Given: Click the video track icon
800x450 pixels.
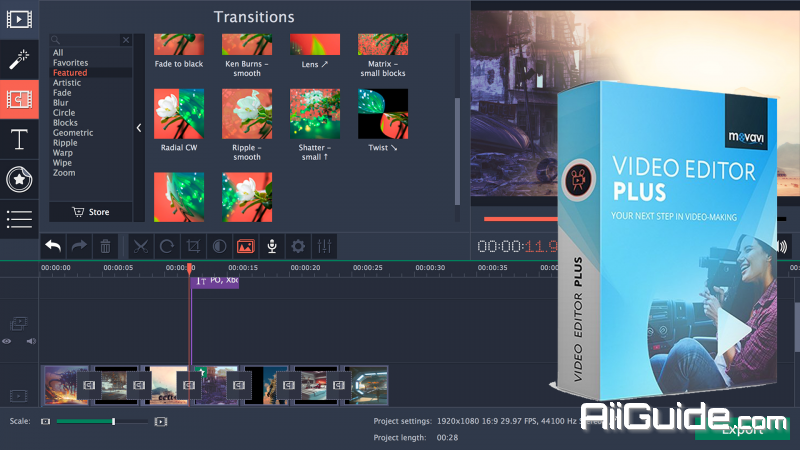Looking at the screenshot, I should (18, 395).
